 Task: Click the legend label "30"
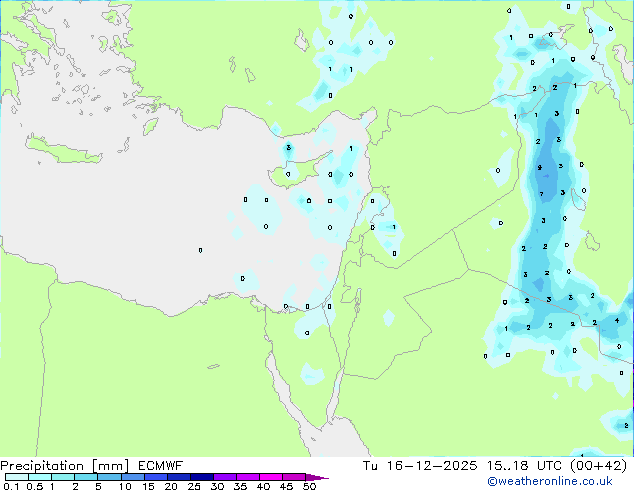click(x=217, y=486)
